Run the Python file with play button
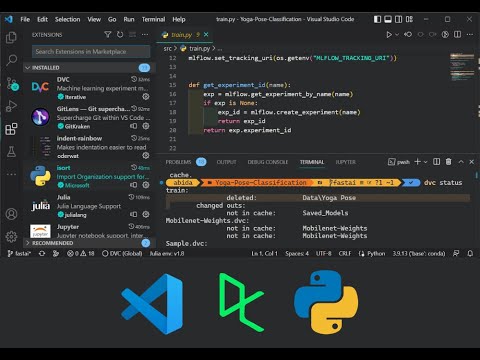The width and height of the screenshot is (480, 360). [389, 35]
